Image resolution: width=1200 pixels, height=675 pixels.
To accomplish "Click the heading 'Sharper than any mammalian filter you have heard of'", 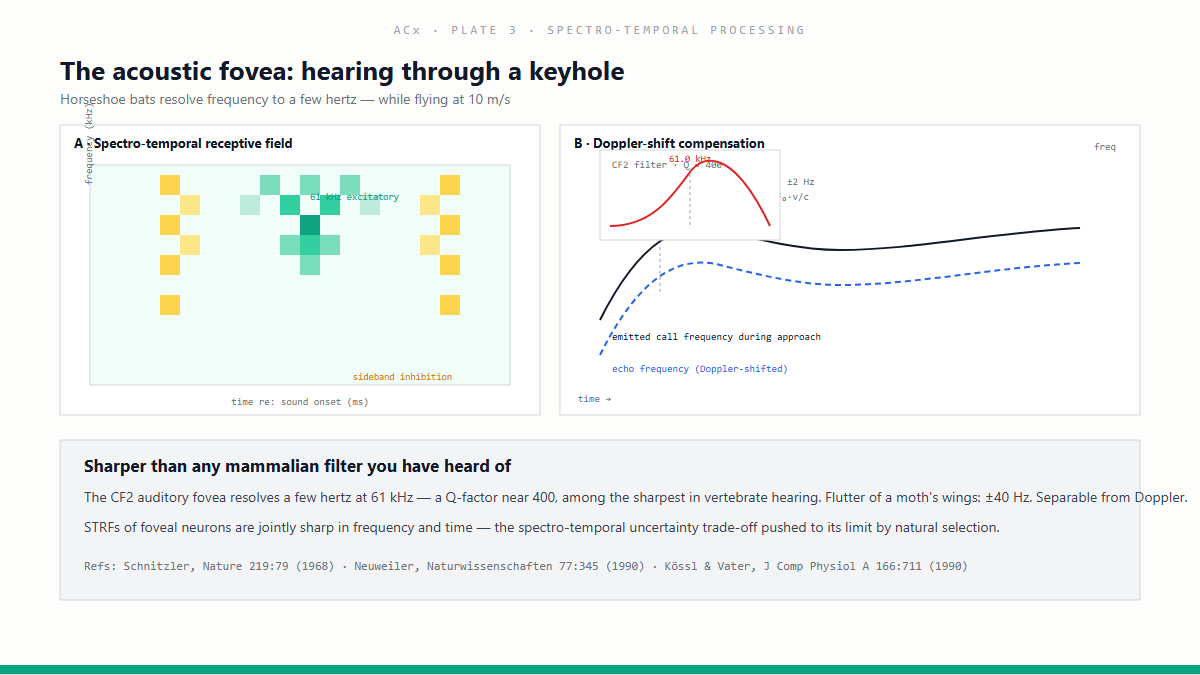I will tap(298, 467).
